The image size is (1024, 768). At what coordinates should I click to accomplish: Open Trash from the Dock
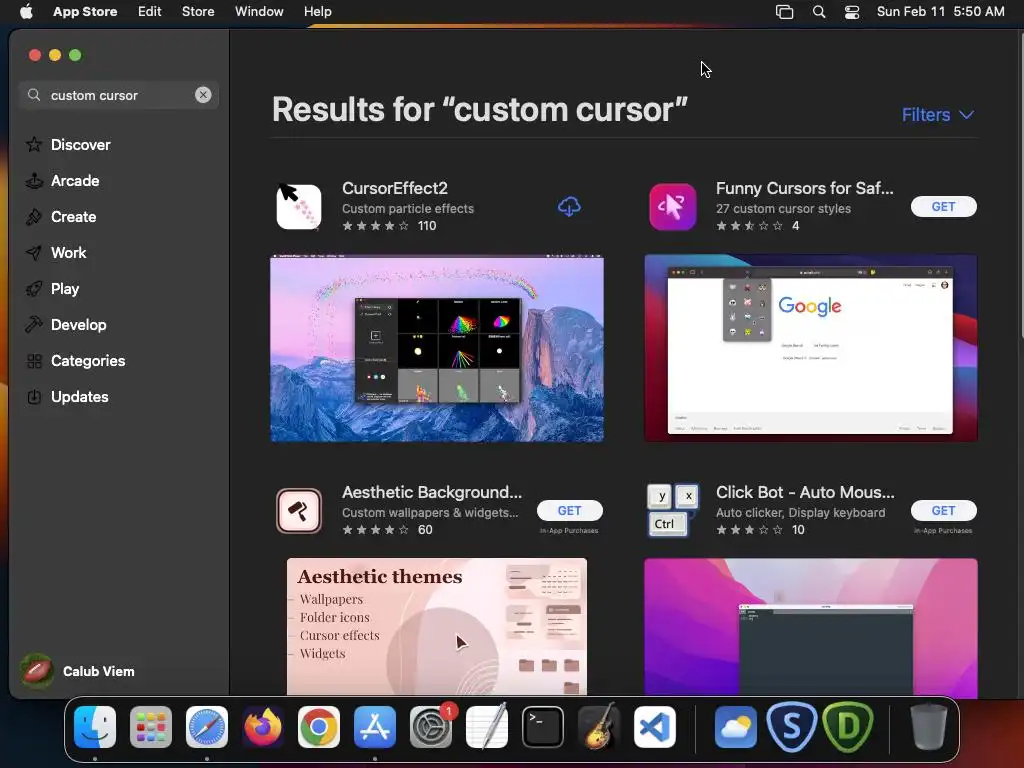928,727
